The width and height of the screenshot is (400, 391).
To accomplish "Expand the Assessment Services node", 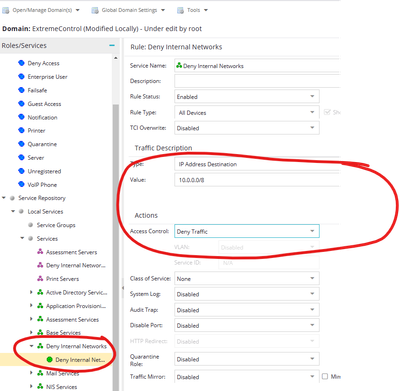I will pos(31,319).
